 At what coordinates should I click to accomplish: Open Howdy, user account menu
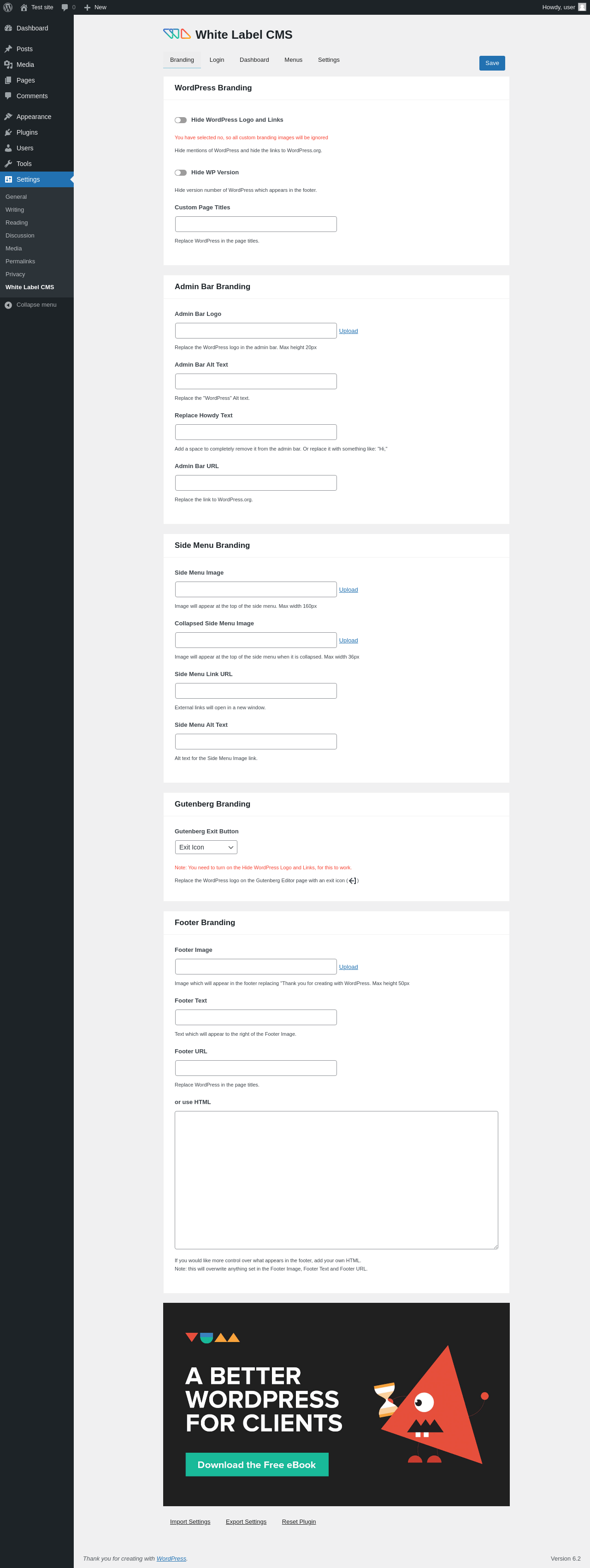(x=564, y=7)
